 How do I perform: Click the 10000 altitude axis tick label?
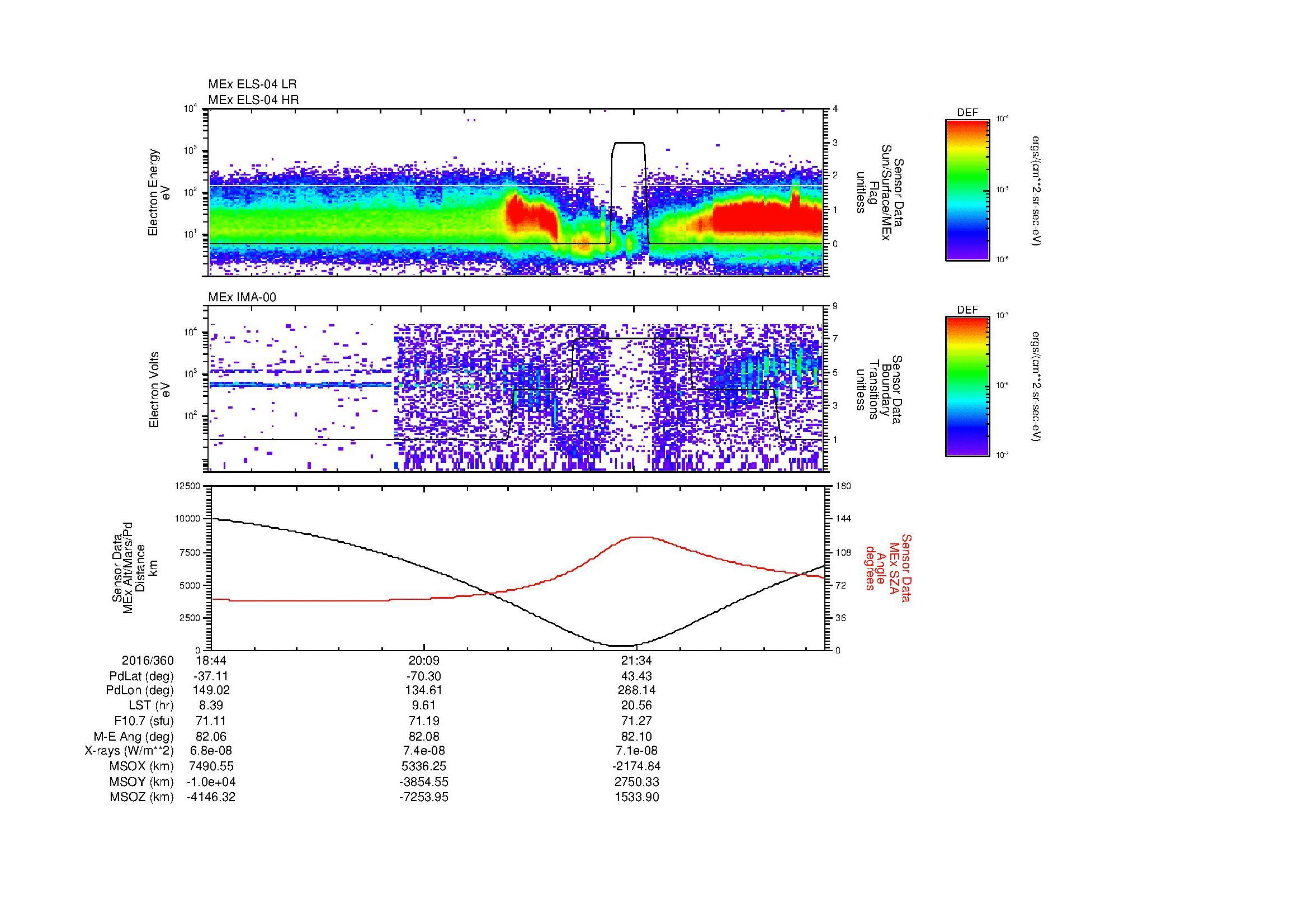click(186, 519)
